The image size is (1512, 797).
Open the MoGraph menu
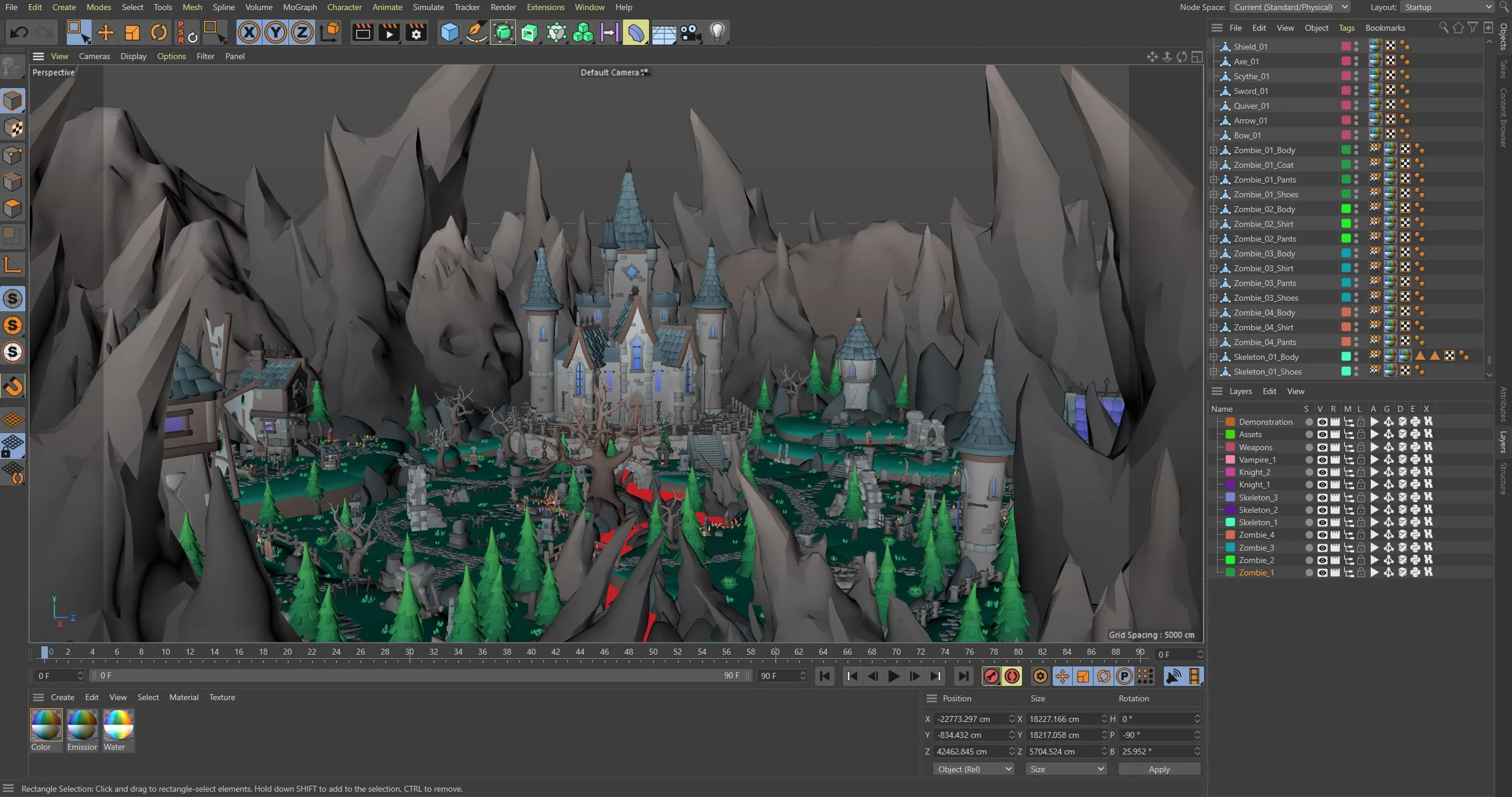click(300, 7)
